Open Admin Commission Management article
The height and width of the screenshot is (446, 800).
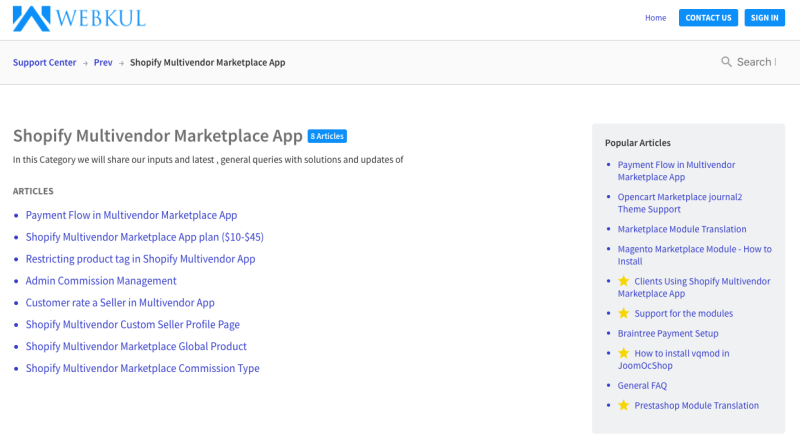(101, 281)
